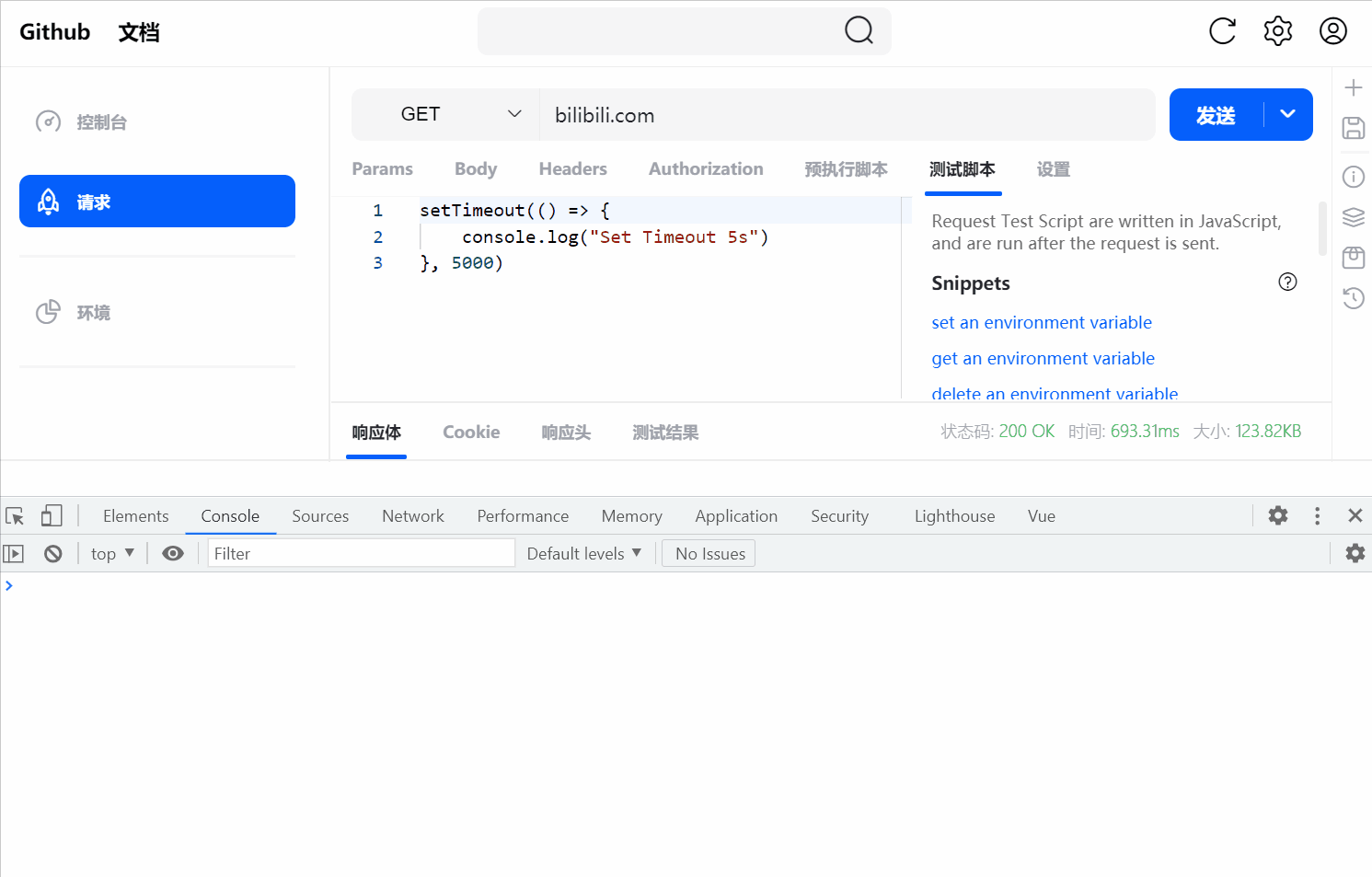Open the DevTools Application tab
1372x877 pixels.
point(736,515)
